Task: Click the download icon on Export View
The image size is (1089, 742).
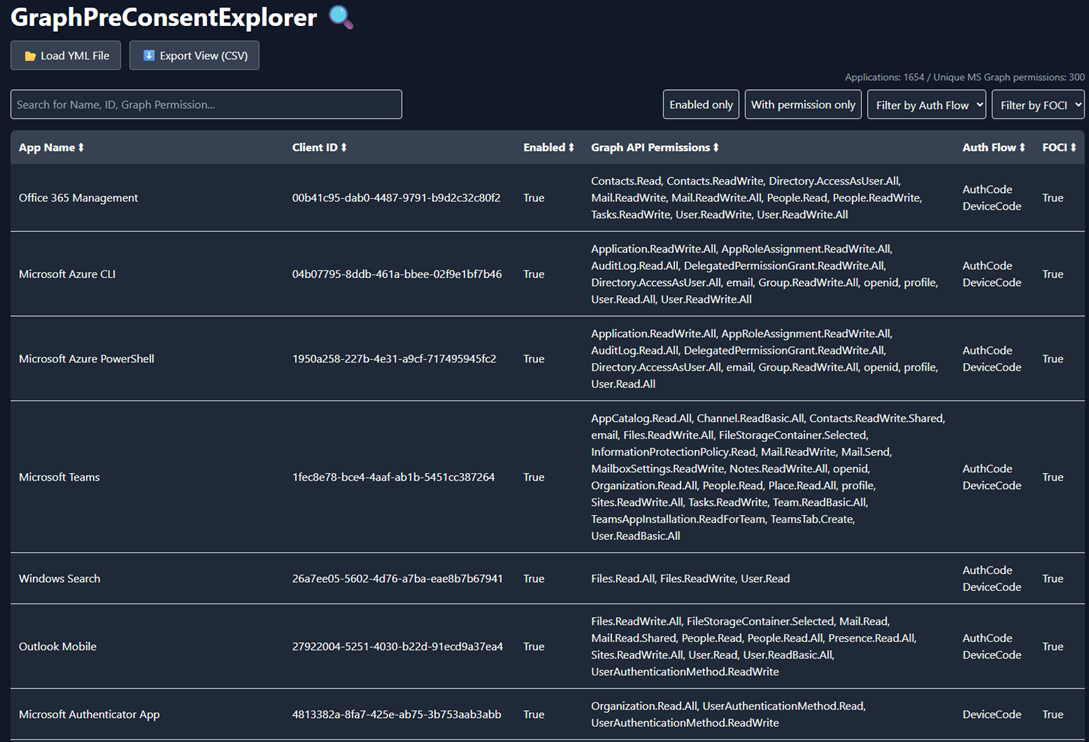Action: click(149, 56)
